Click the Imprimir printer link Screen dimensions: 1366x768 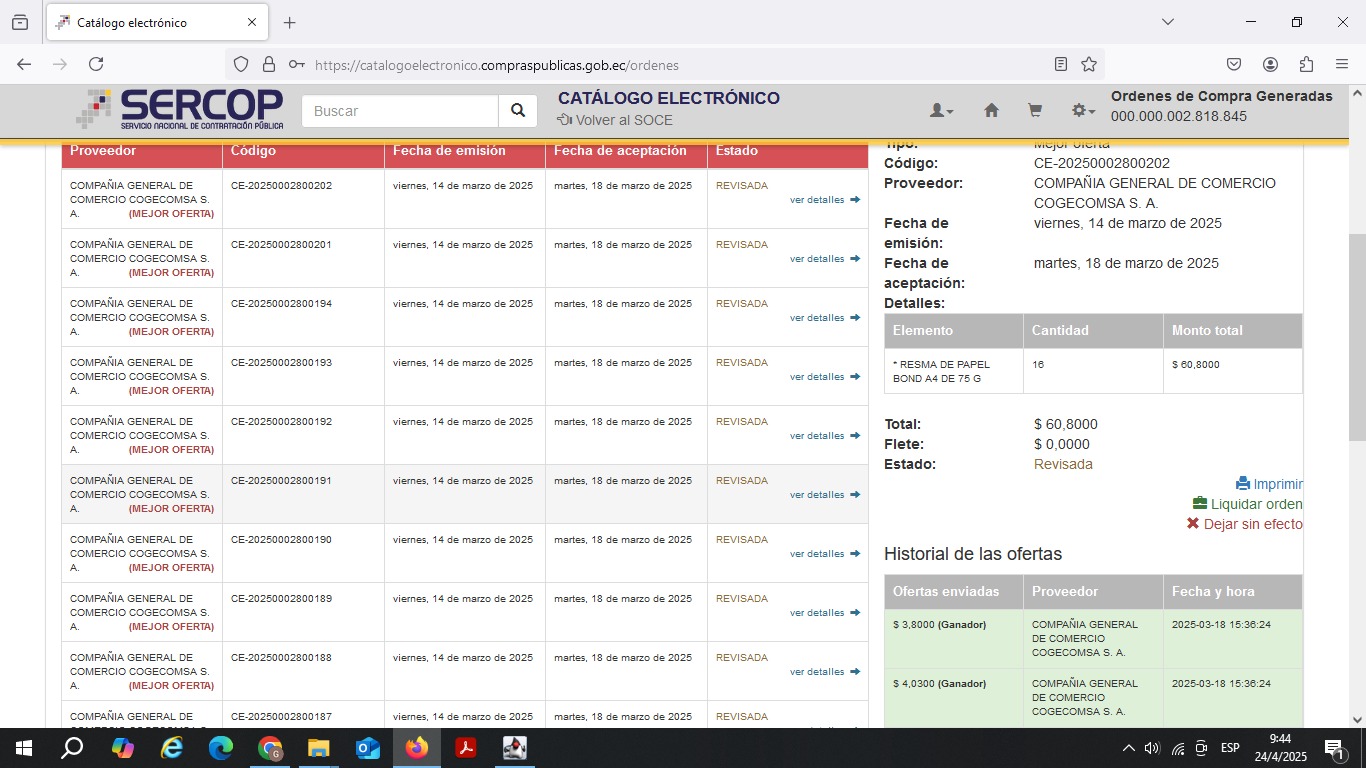1269,484
